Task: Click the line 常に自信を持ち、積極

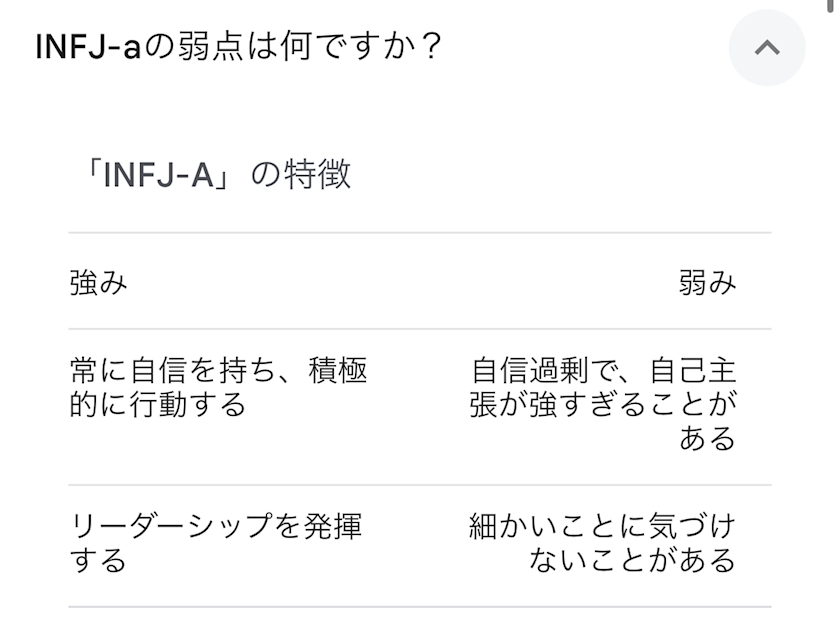Action: [218, 371]
